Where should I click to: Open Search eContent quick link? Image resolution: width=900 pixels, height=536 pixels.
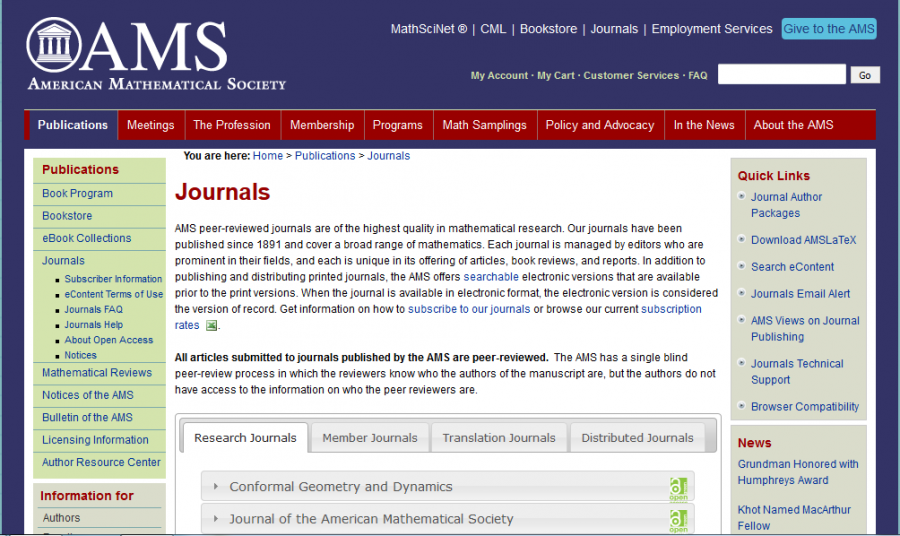[x=793, y=267]
